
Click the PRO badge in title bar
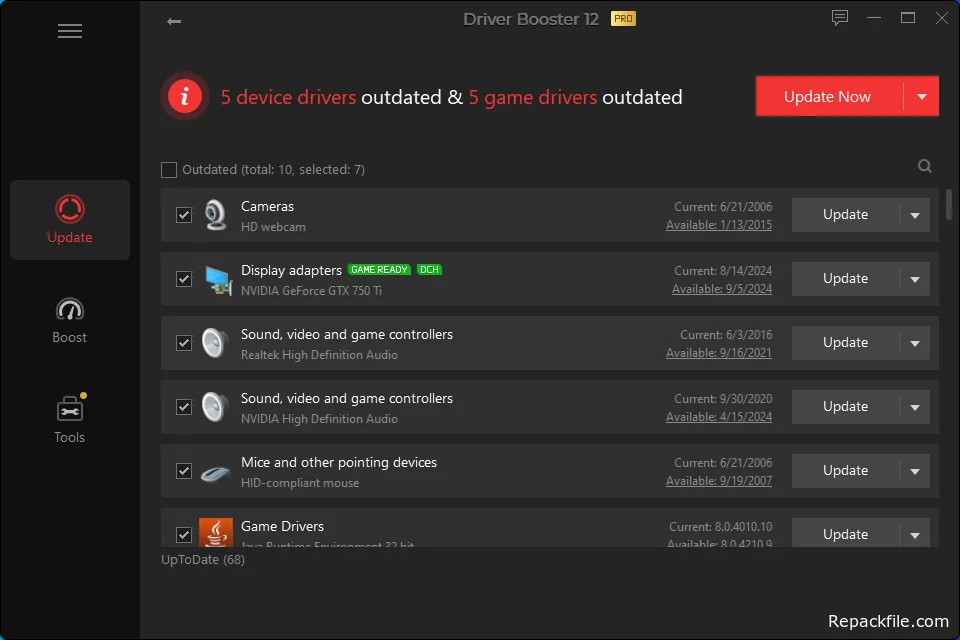623,19
